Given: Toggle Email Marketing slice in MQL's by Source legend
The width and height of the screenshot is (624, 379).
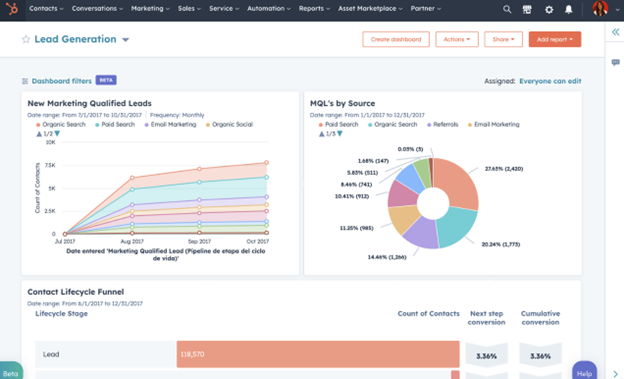Looking at the screenshot, I should 493,125.
